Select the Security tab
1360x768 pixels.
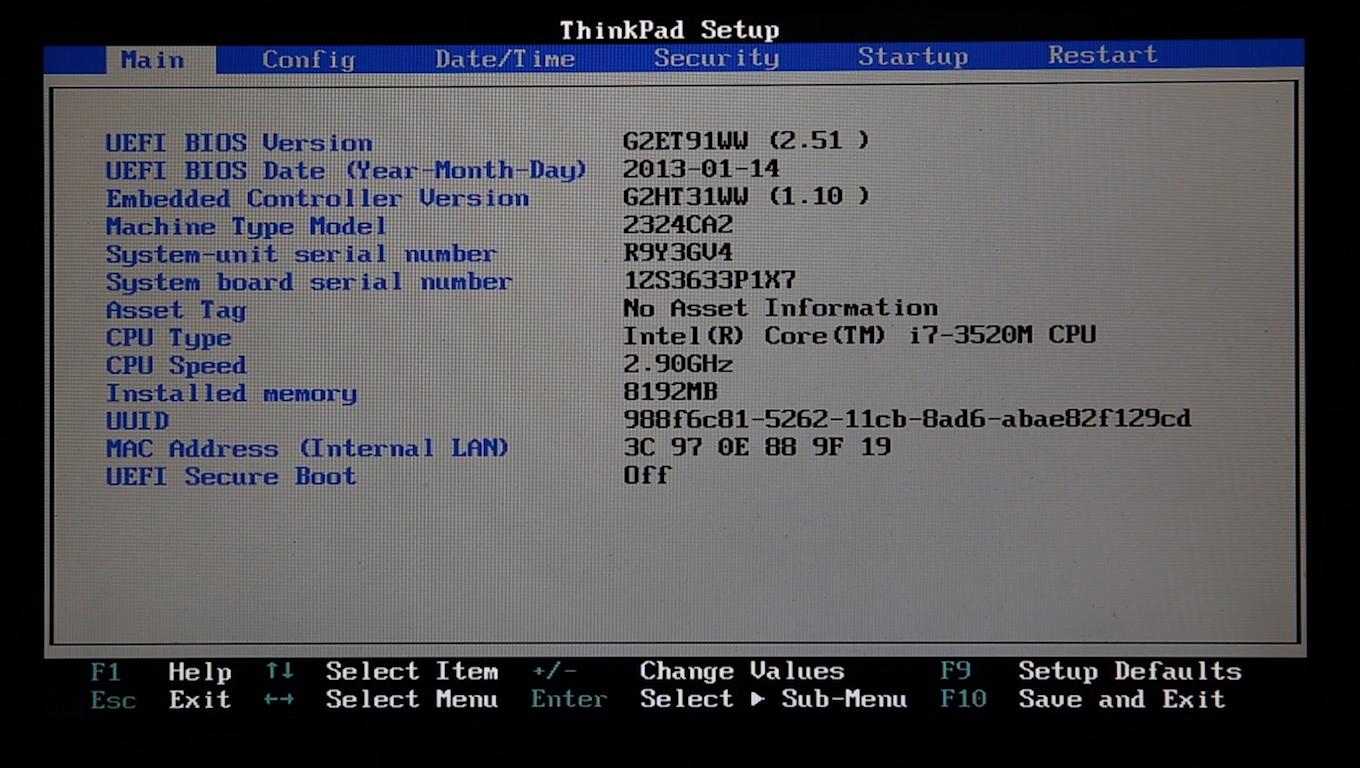(716, 58)
